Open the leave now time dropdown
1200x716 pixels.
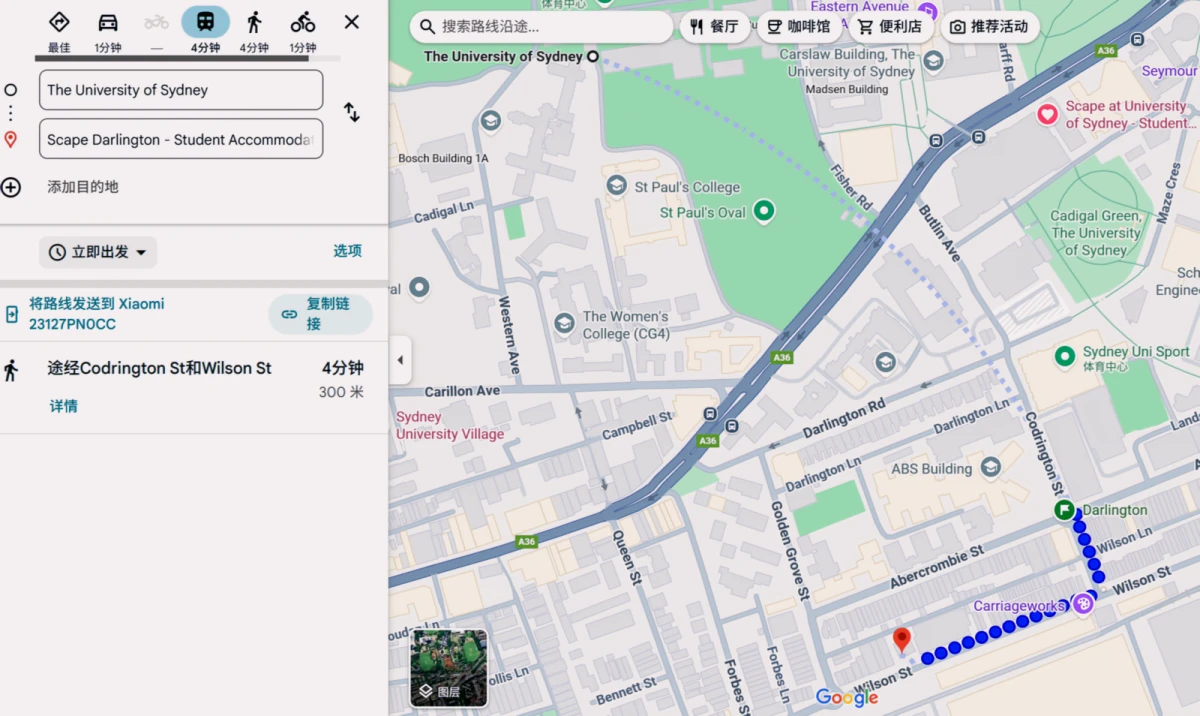click(x=98, y=252)
